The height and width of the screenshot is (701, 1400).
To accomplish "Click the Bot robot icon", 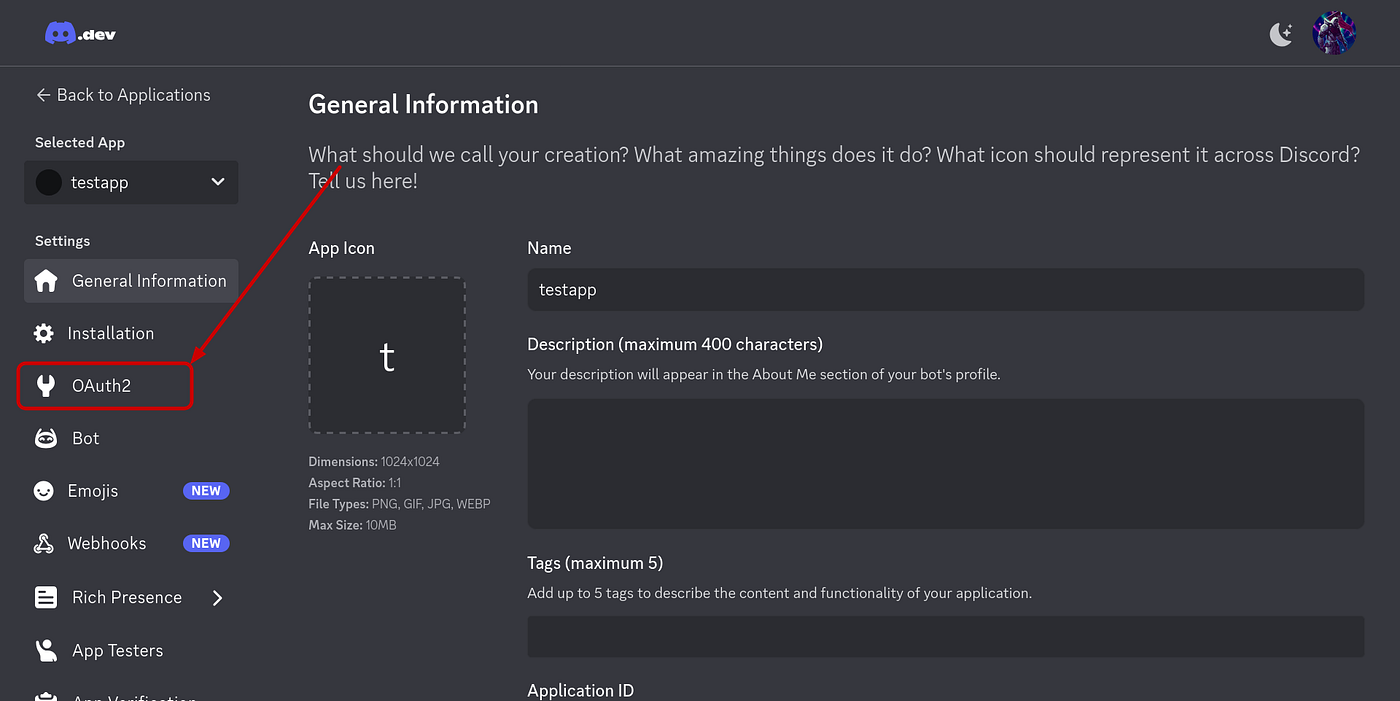I will pos(46,438).
